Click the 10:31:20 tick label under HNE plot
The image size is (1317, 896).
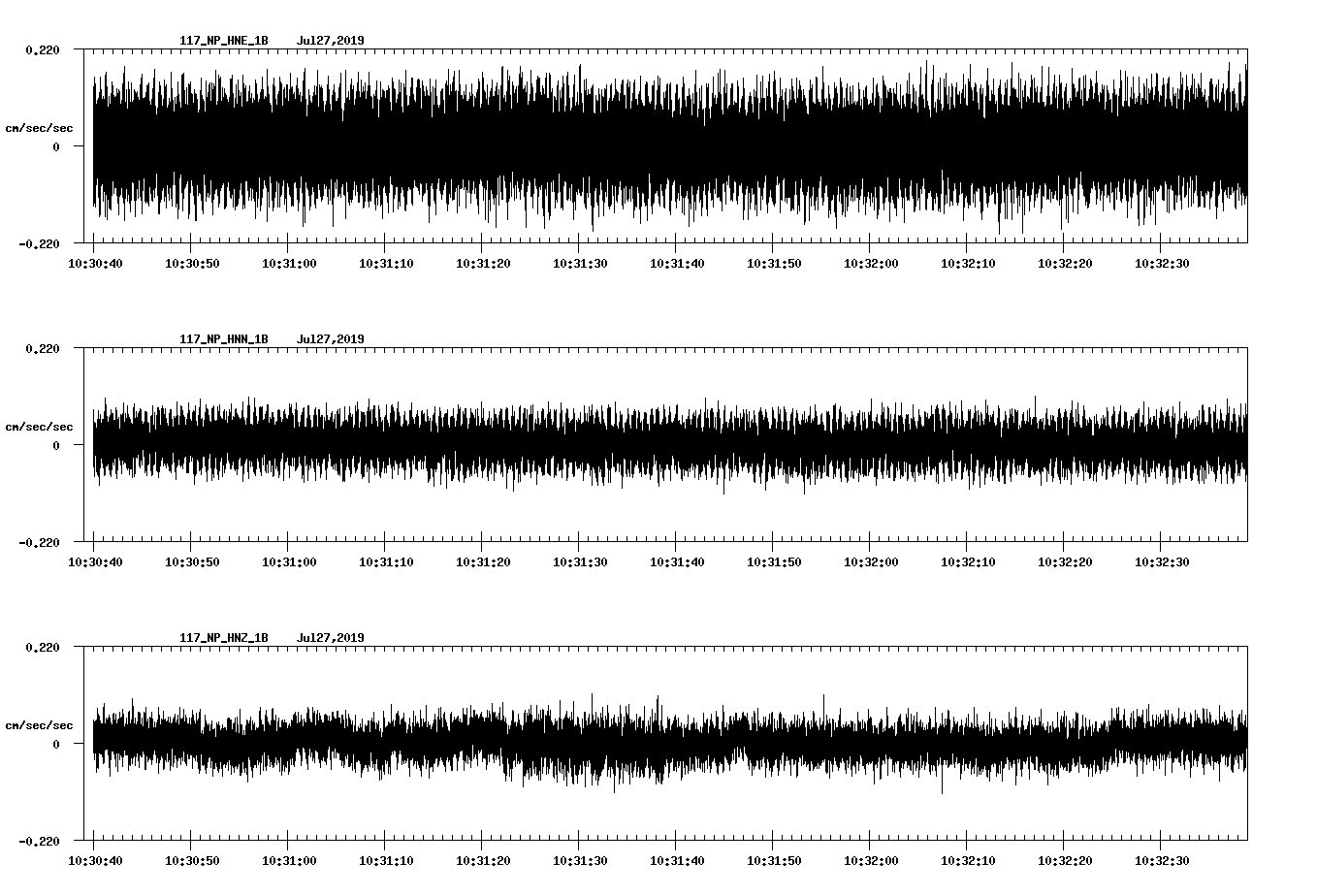pos(482,264)
